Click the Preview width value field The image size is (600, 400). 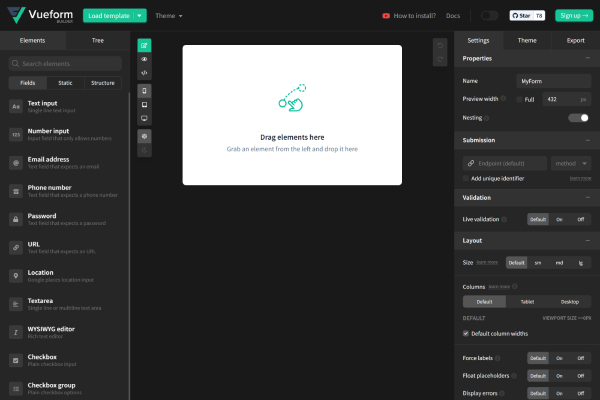point(567,100)
